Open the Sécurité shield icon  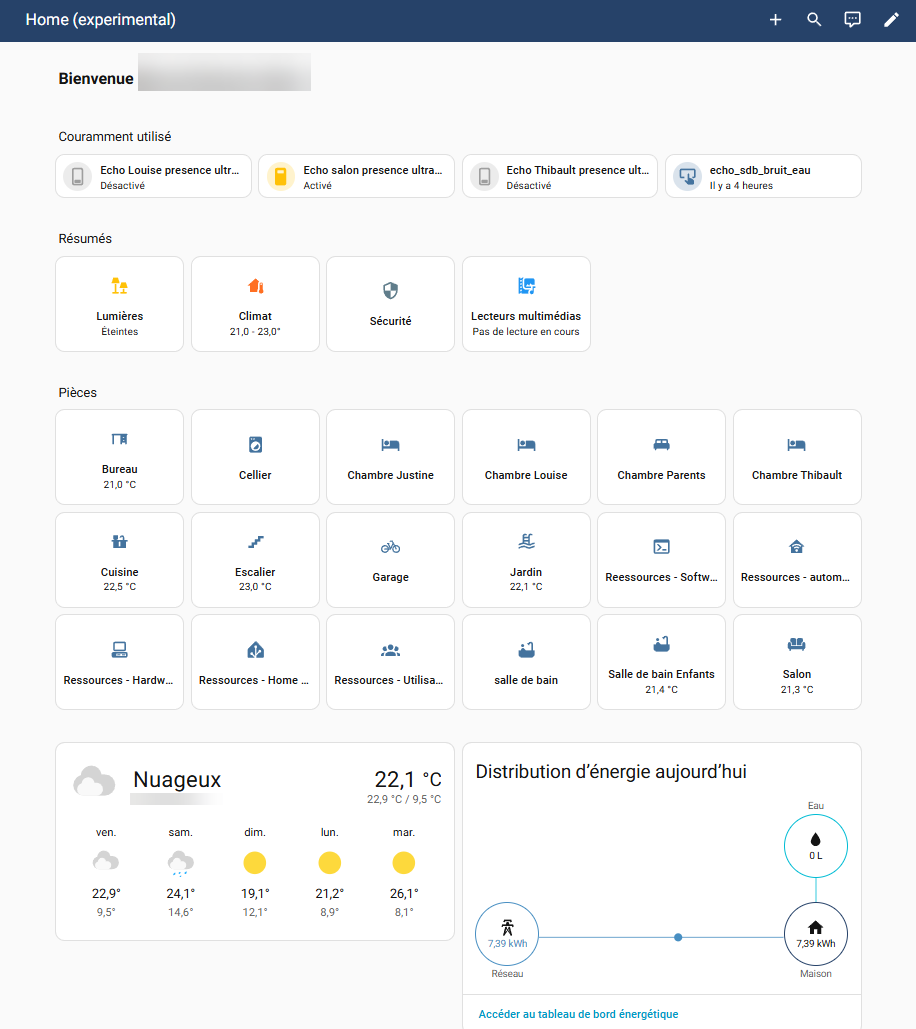(390, 291)
